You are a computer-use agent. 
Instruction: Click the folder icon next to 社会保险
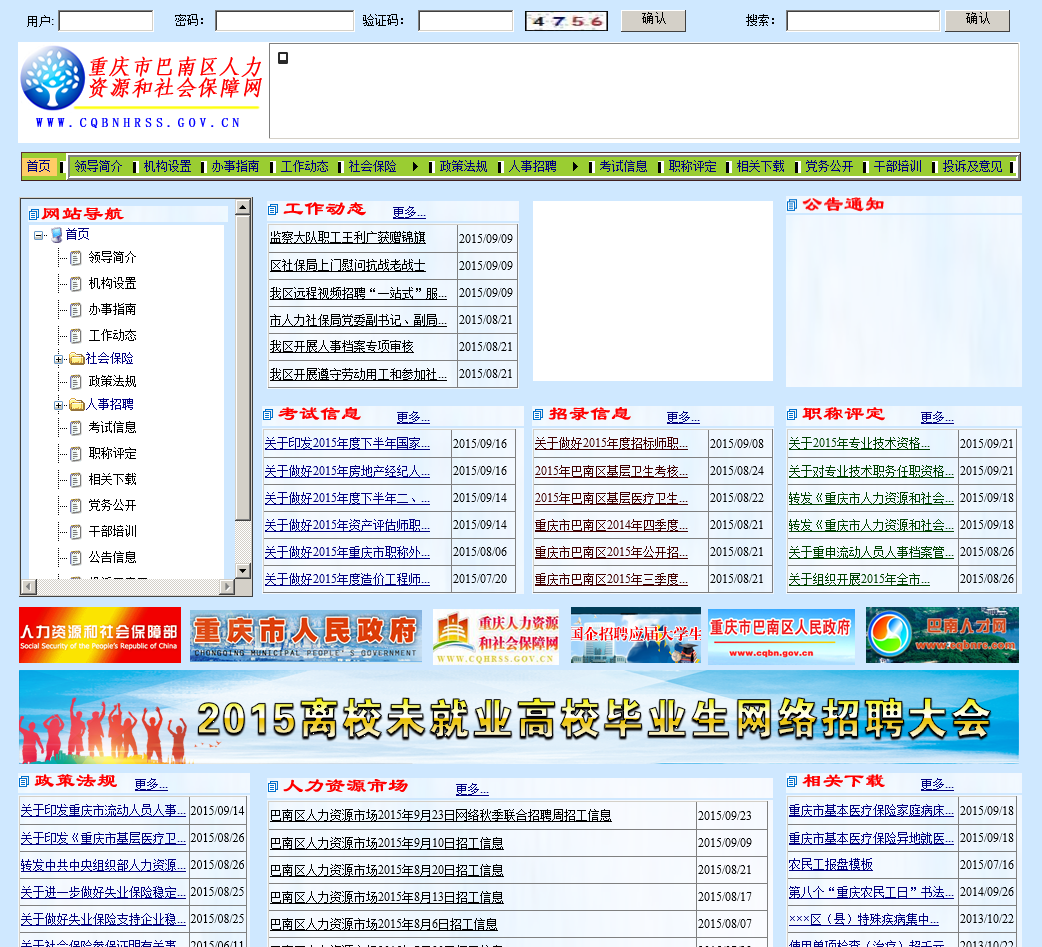[76, 359]
